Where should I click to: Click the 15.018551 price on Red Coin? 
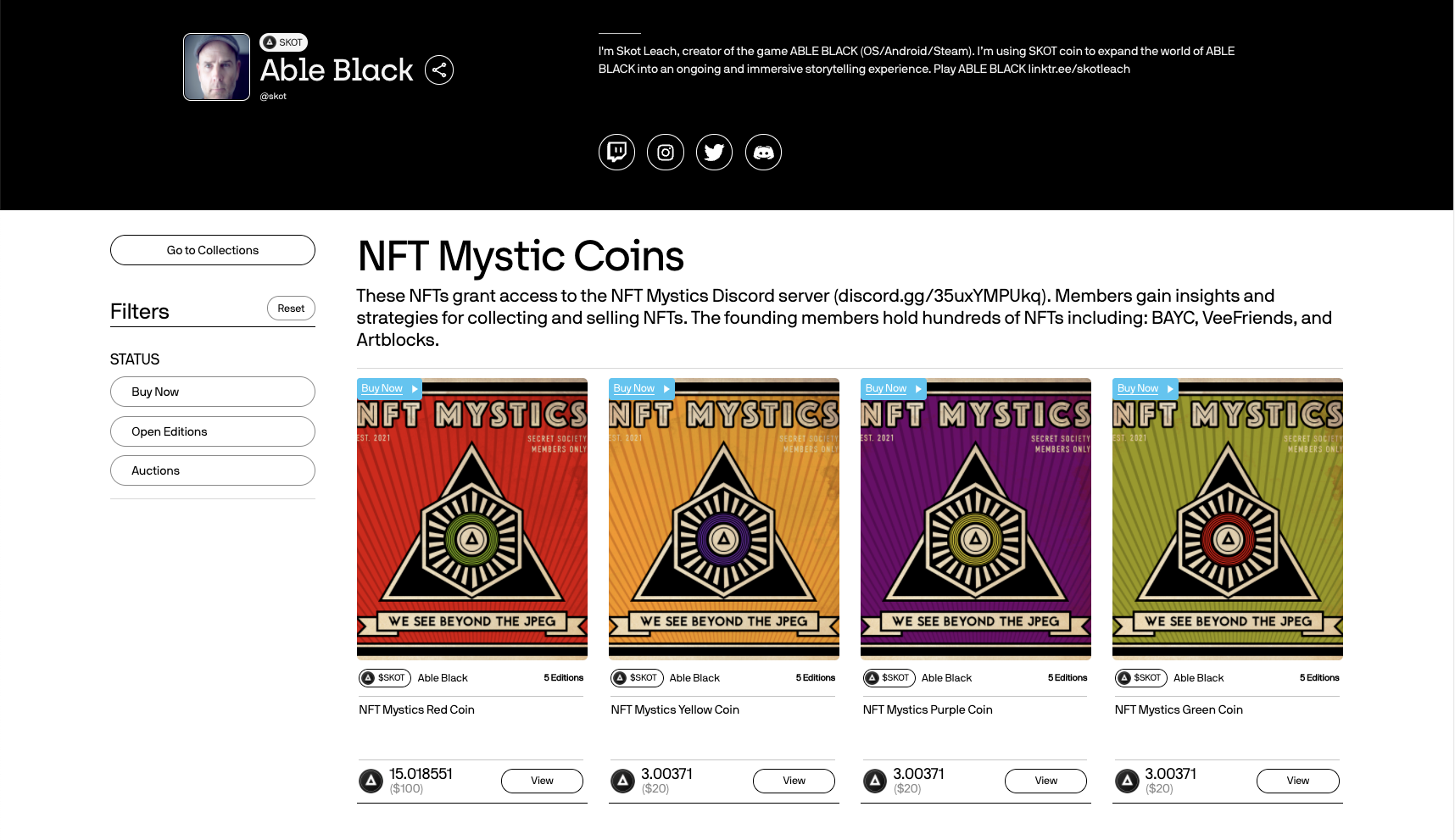[421, 774]
